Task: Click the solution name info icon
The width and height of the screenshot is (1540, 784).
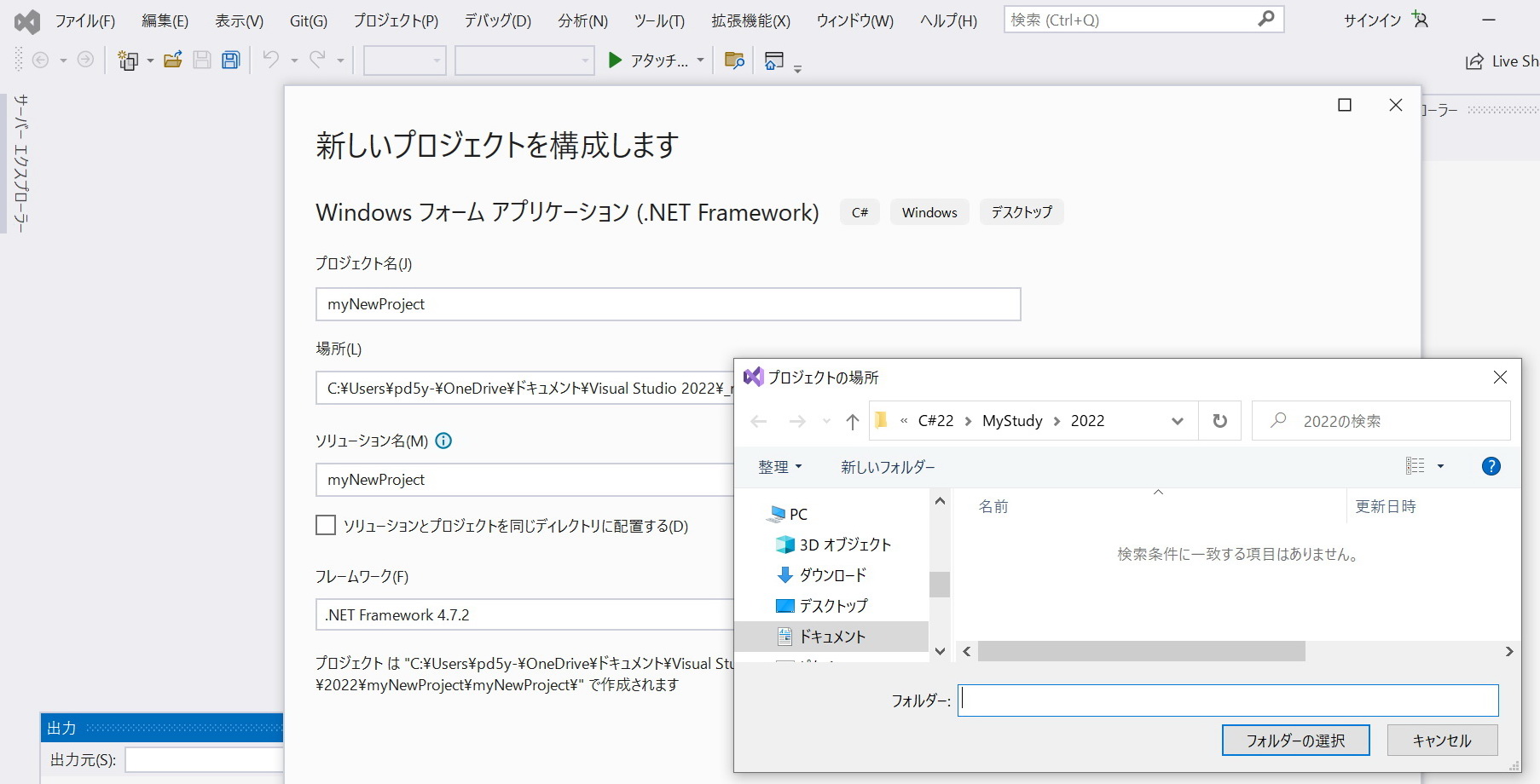Action: click(x=443, y=441)
